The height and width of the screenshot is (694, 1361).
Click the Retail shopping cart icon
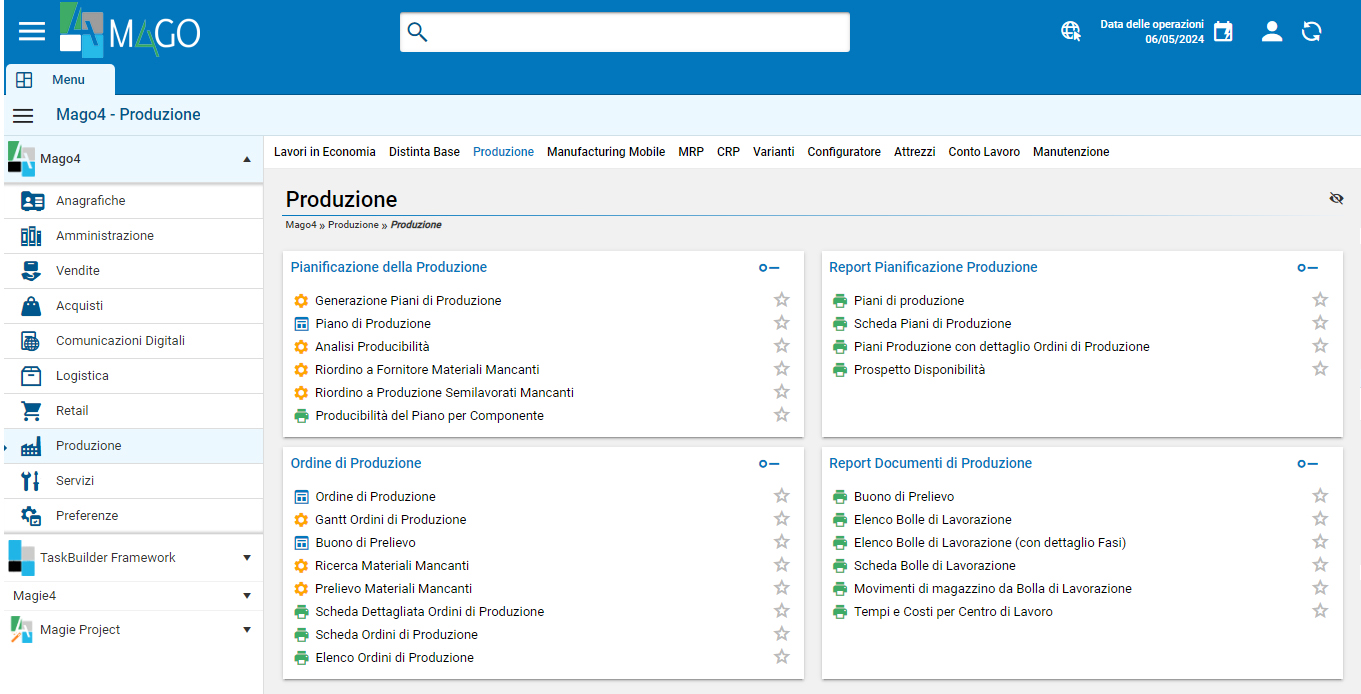[x=31, y=411]
